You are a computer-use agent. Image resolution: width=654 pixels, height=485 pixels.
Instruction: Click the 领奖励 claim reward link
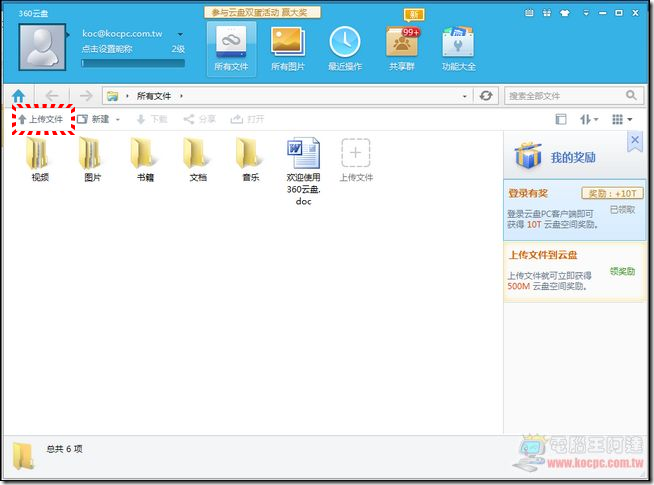(x=622, y=271)
